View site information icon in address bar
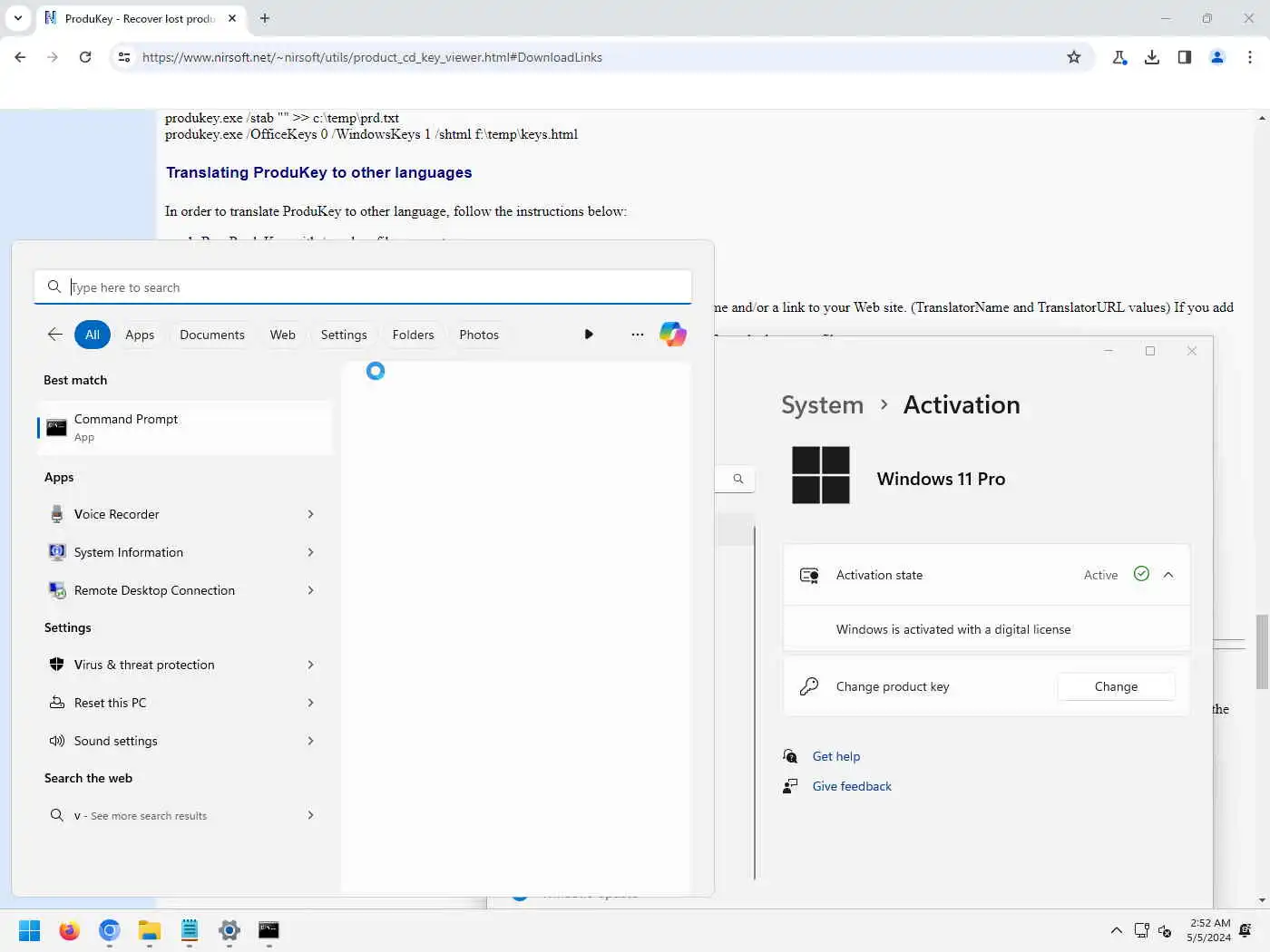 click(124, 57)
